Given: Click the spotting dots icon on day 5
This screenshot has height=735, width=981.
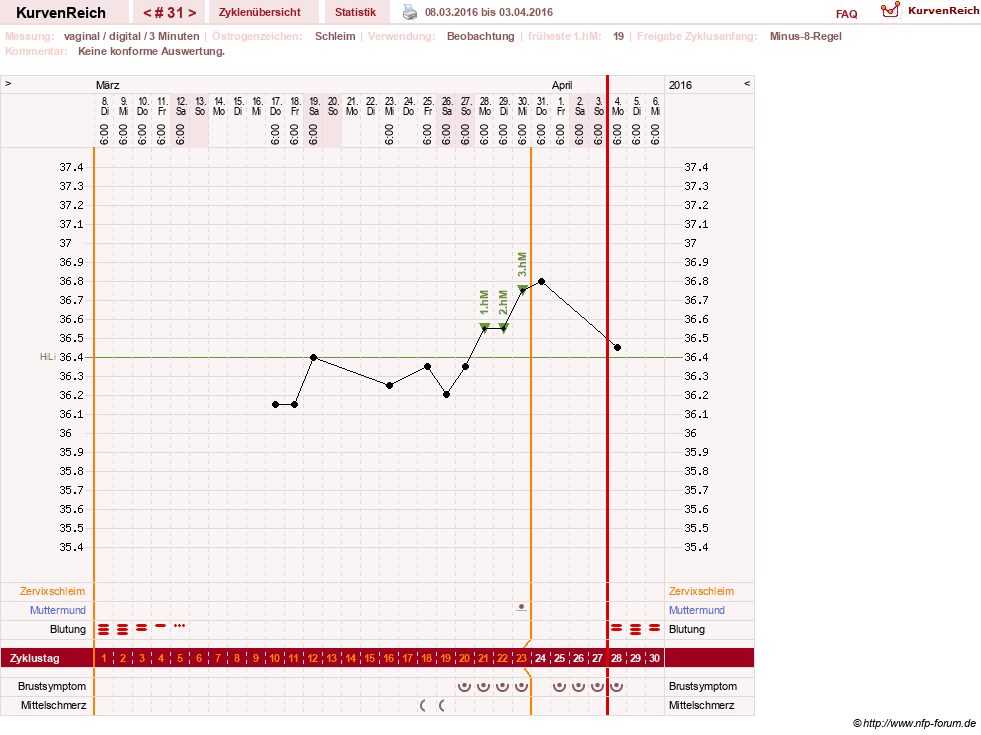Looking at the screenshot, I should 180,626.
